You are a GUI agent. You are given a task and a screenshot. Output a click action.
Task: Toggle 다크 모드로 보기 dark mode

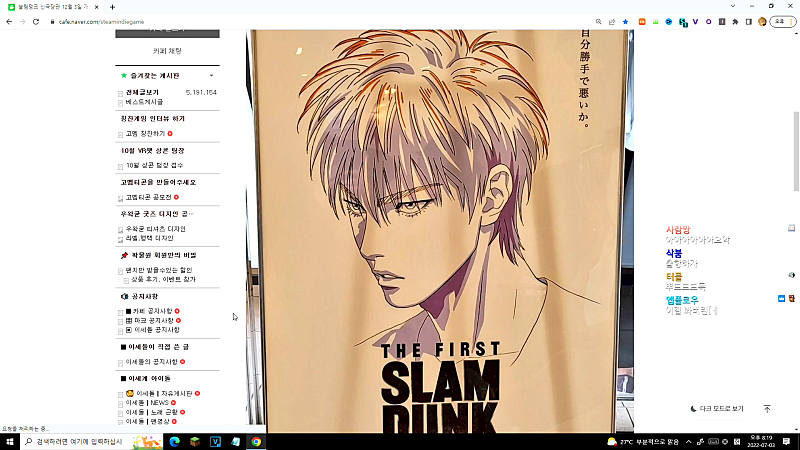tap(717, 409)
